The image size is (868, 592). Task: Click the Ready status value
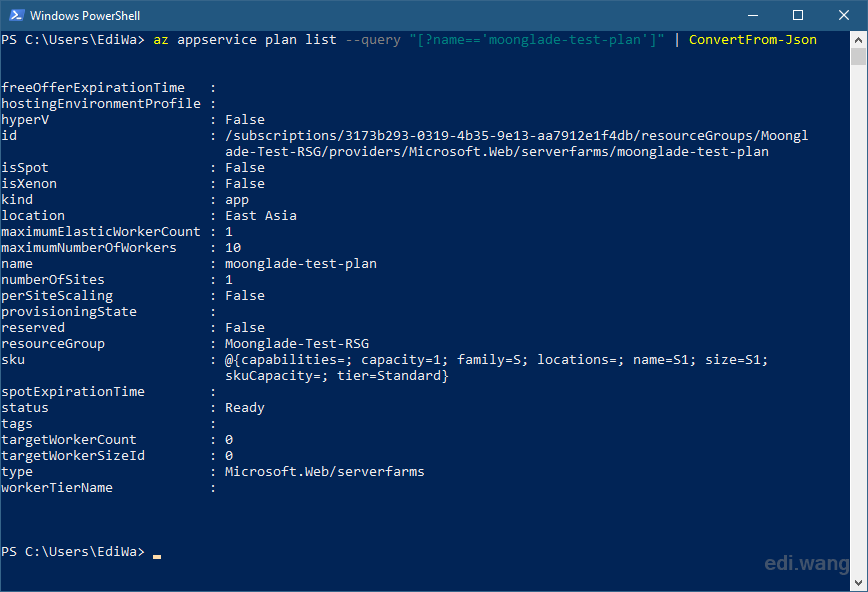(x=245, y=408)
